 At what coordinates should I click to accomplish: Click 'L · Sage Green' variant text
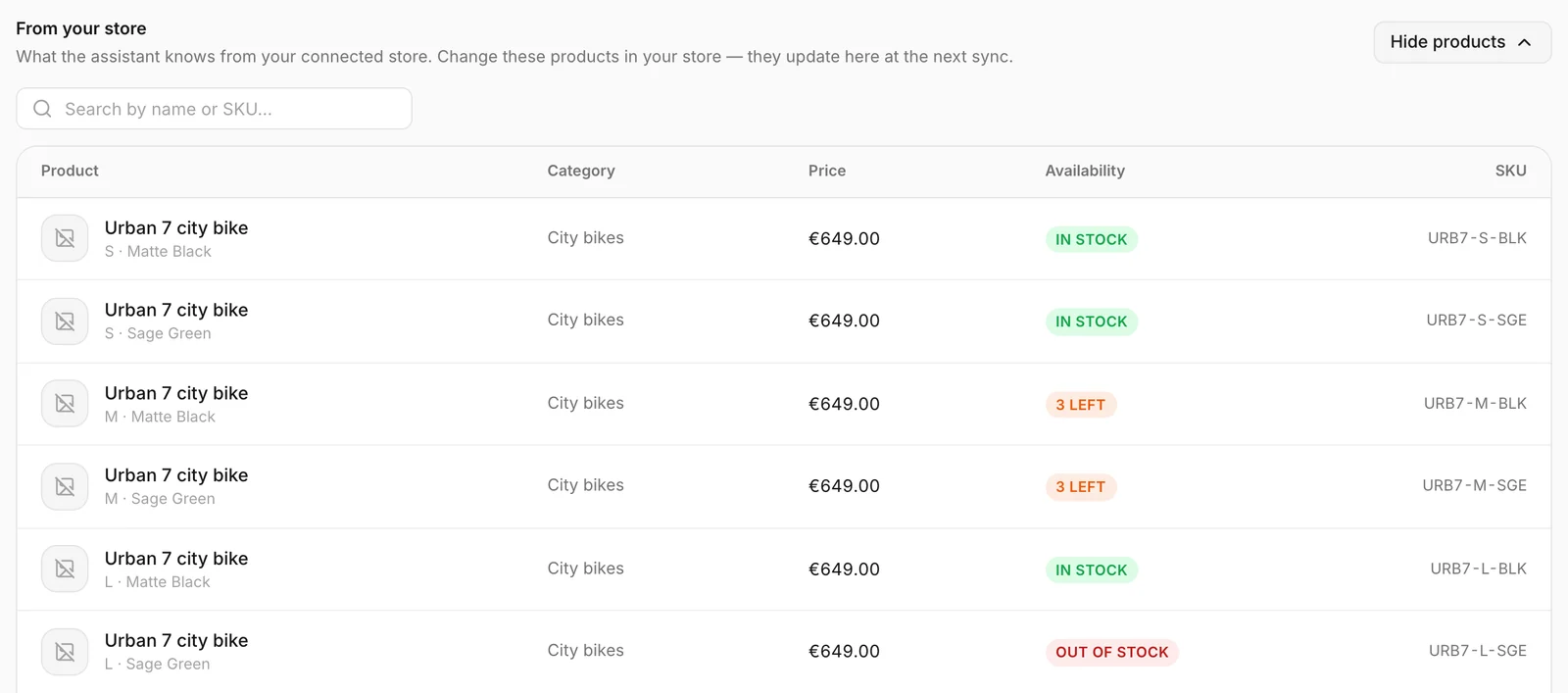pyautogui.click(x=157, y=665)
